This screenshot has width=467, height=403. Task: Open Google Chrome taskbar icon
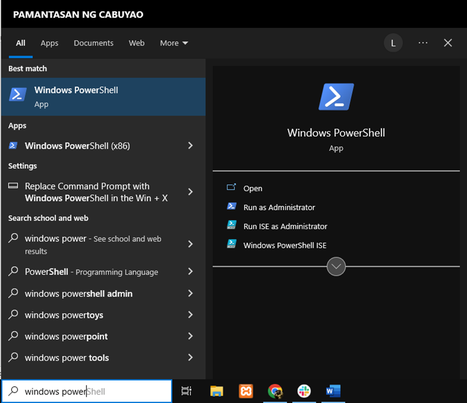pyautogui.click(x=275, y=391)
